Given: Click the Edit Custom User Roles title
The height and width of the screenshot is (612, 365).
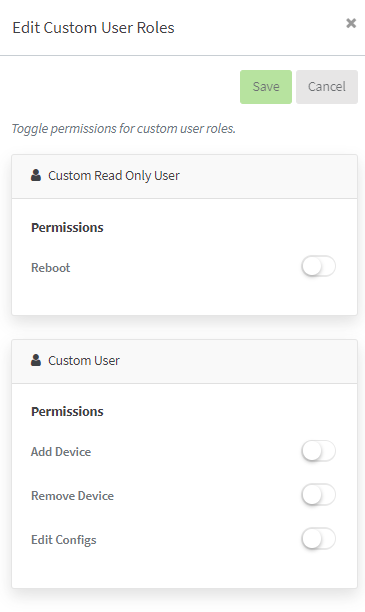Looking at the screenshot, I should pyautogui.click(x=93, y=28).
